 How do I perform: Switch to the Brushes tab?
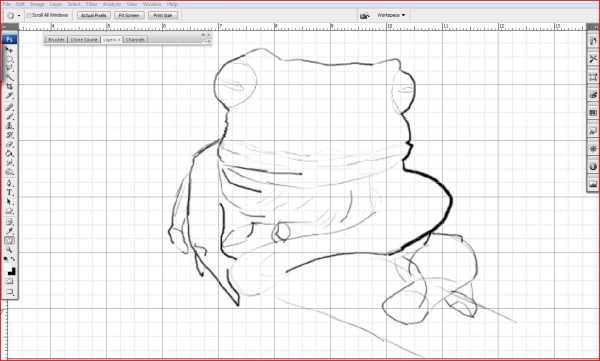pos(56,40)
